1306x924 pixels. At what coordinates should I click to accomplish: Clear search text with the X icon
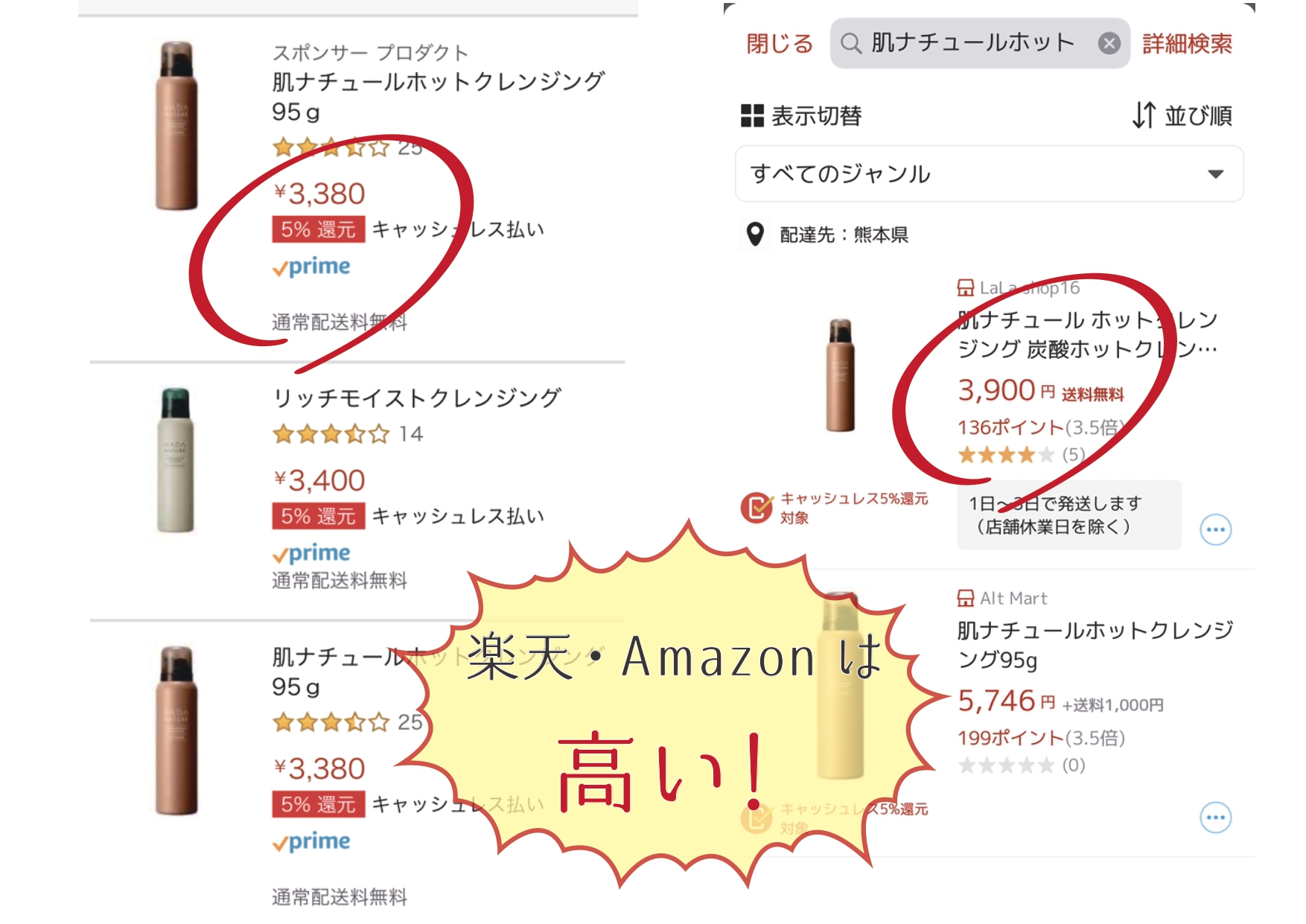(x=1109, y=43)
